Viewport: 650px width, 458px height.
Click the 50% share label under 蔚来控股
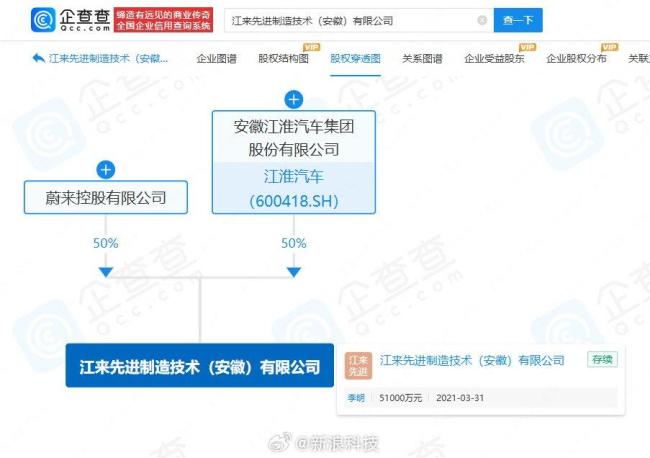pos(106,243)
